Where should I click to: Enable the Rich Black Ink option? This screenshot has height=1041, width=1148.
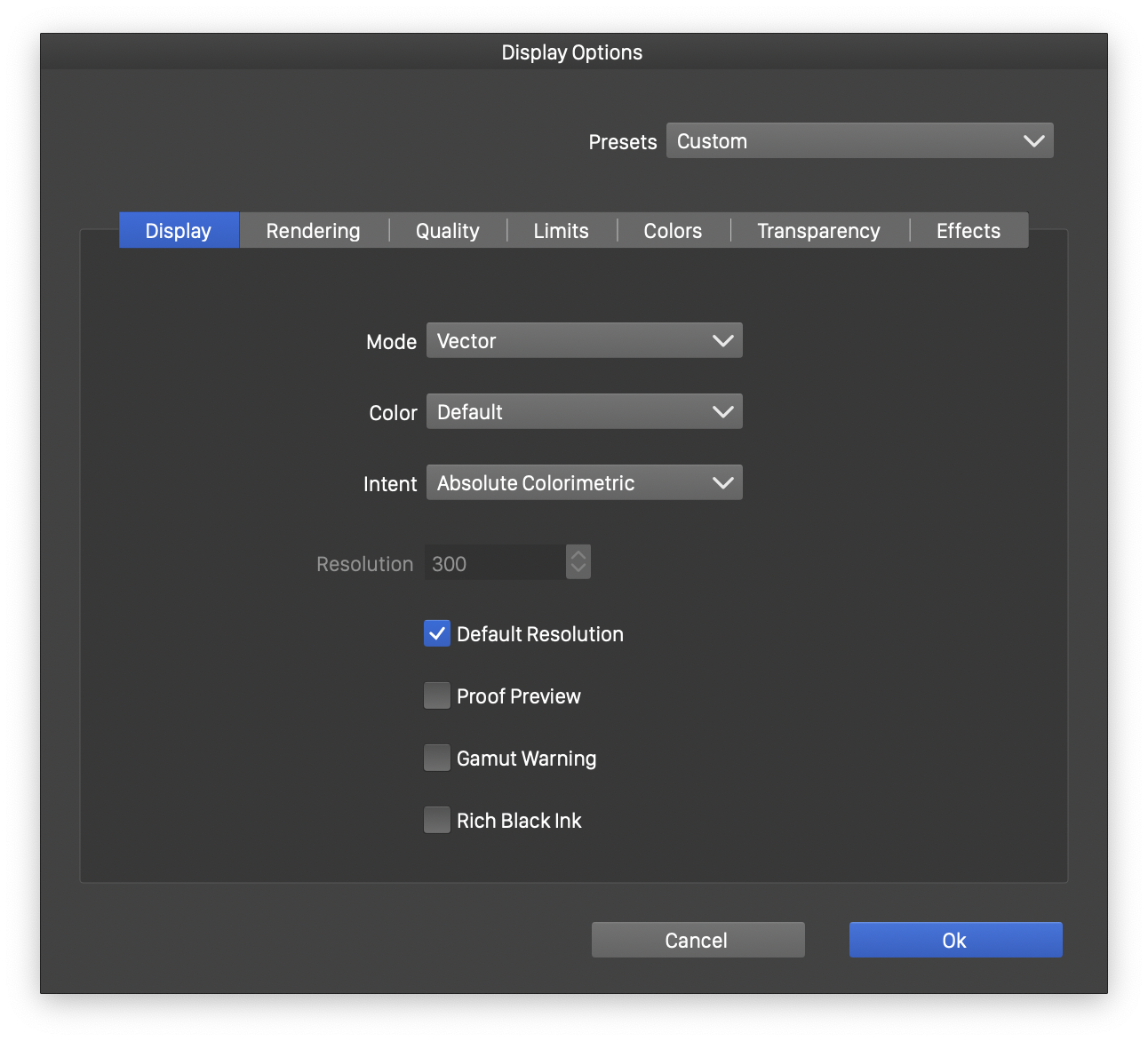click(x=437, y=820)
